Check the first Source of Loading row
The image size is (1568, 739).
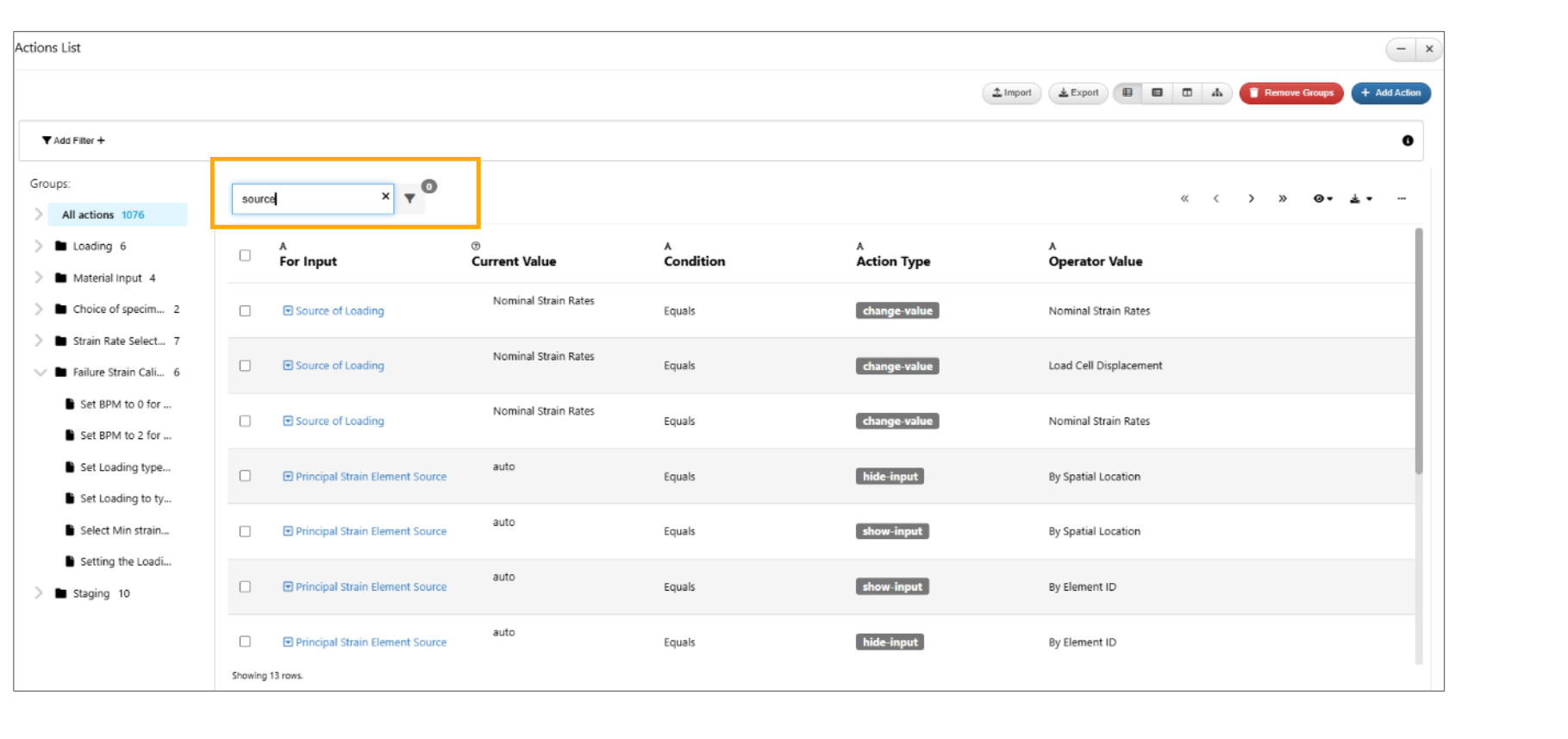coord(245,311)
